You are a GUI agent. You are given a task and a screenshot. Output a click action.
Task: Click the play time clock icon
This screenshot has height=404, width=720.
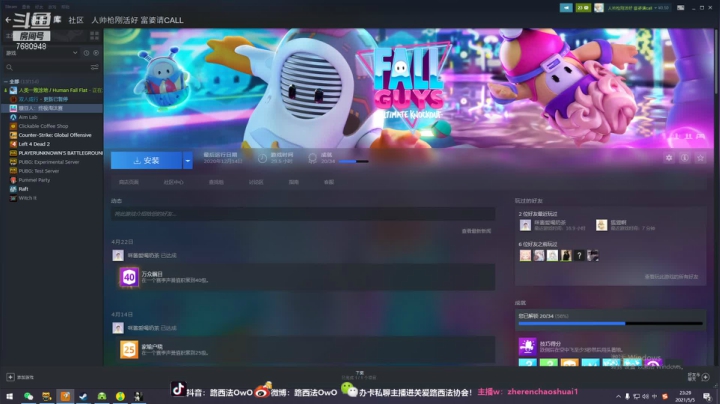pos(262,158)
